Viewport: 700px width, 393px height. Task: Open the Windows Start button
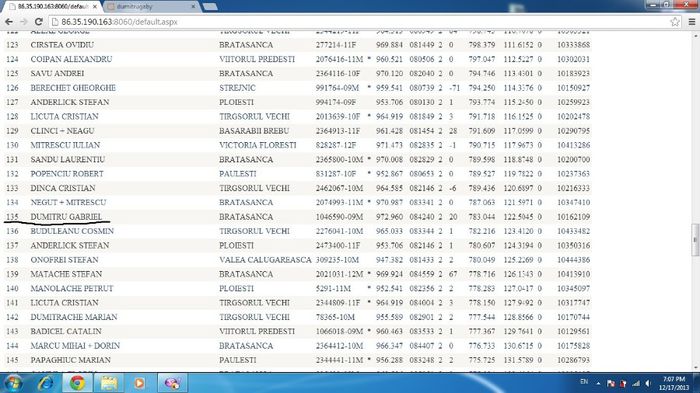pos(12,383)
